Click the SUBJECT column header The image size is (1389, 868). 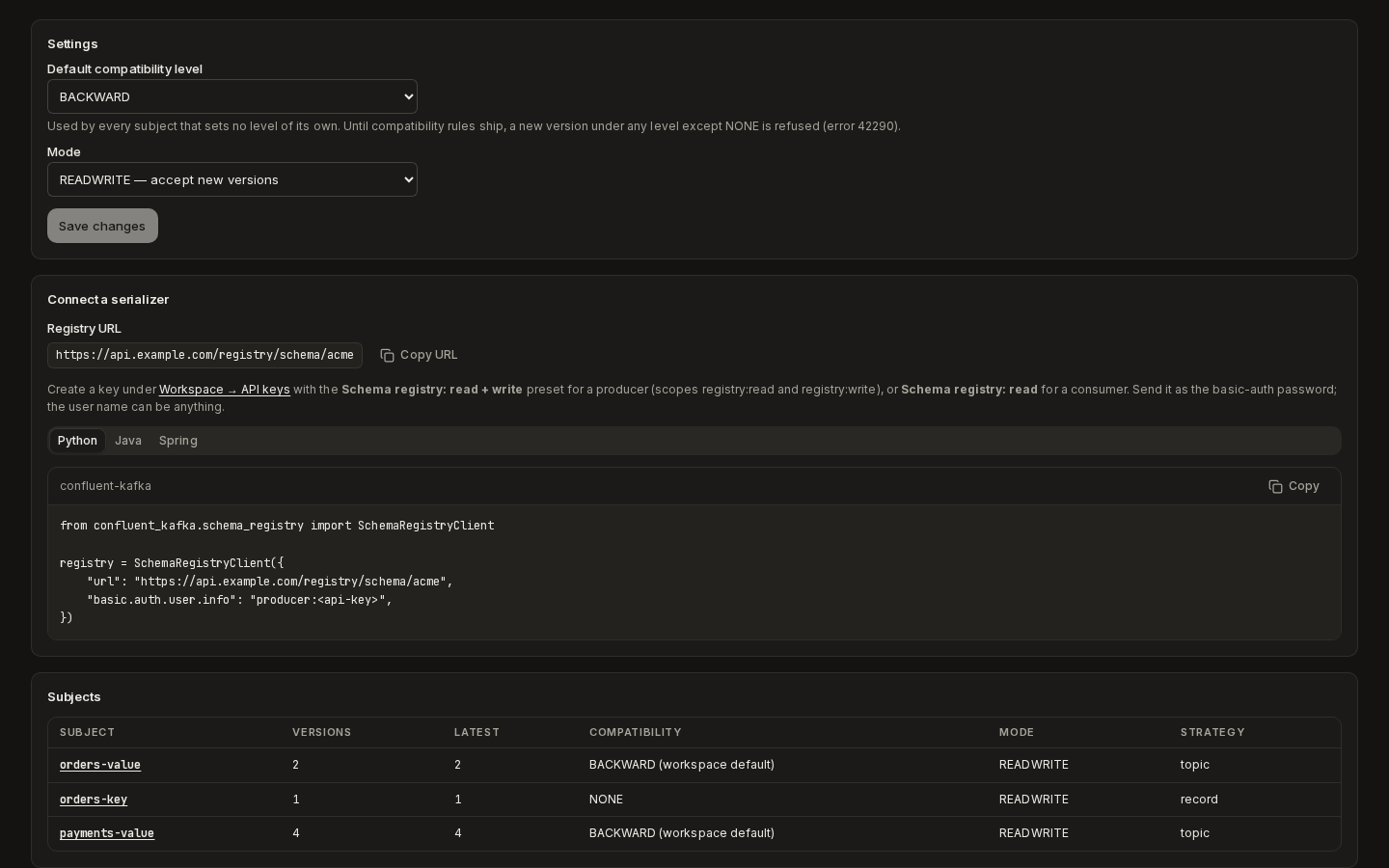pos(87,733)
